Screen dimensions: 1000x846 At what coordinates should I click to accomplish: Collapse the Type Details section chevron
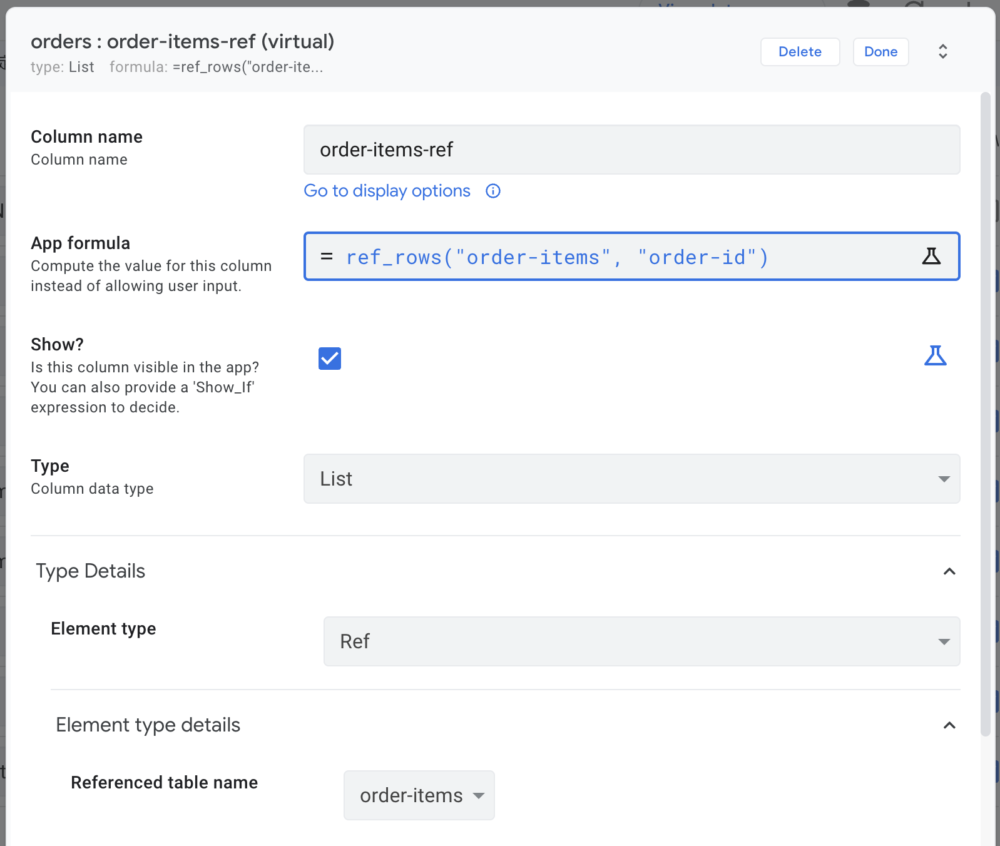[x=949, y=571]
